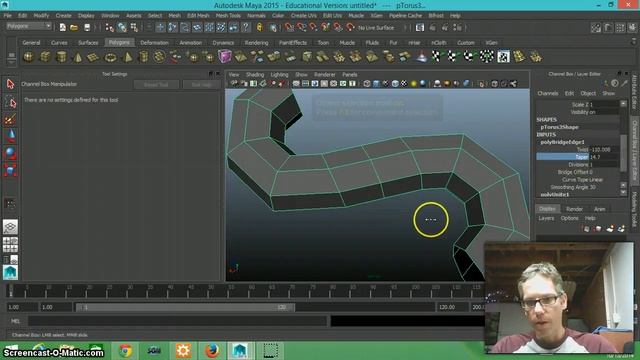The height and width of the screenshot is (360, 640).
Task: Toggle make live magnet icon
Action: tap(350, 27)
